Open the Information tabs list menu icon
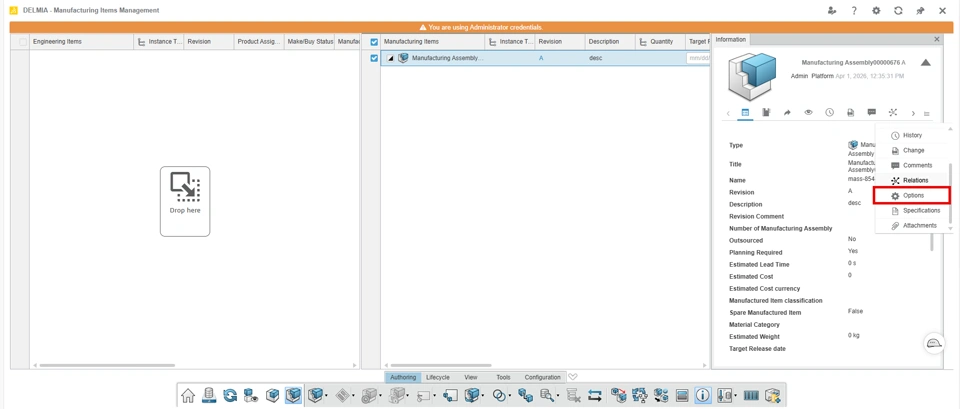 pyautogui.click(x=927, y=113)
